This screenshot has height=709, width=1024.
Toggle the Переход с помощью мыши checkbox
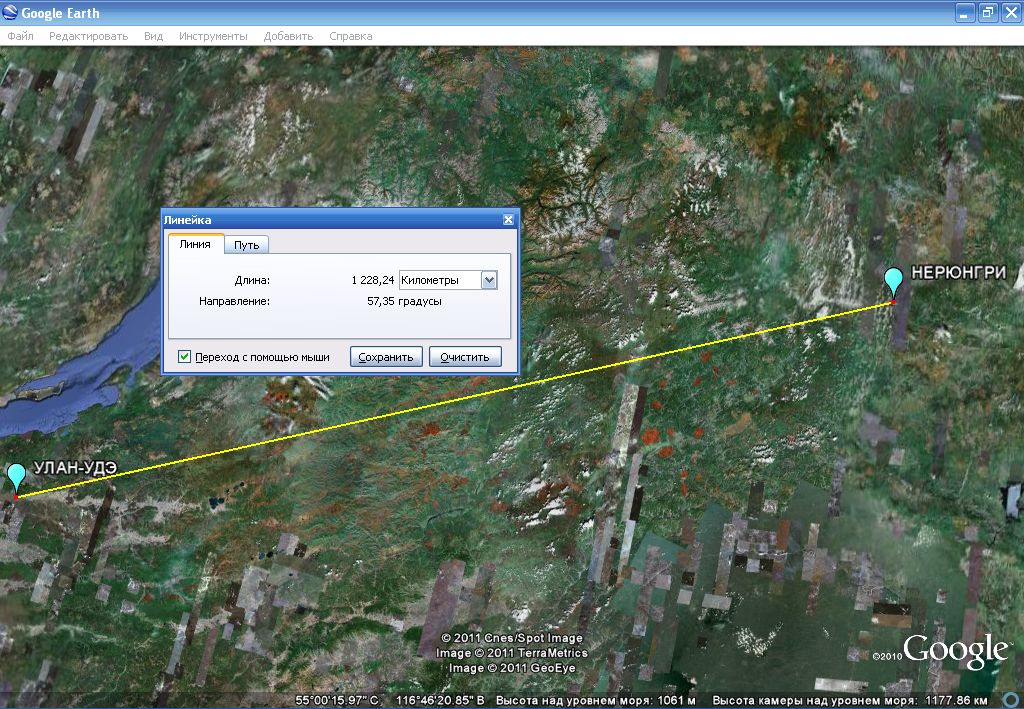tap(185, 357)
